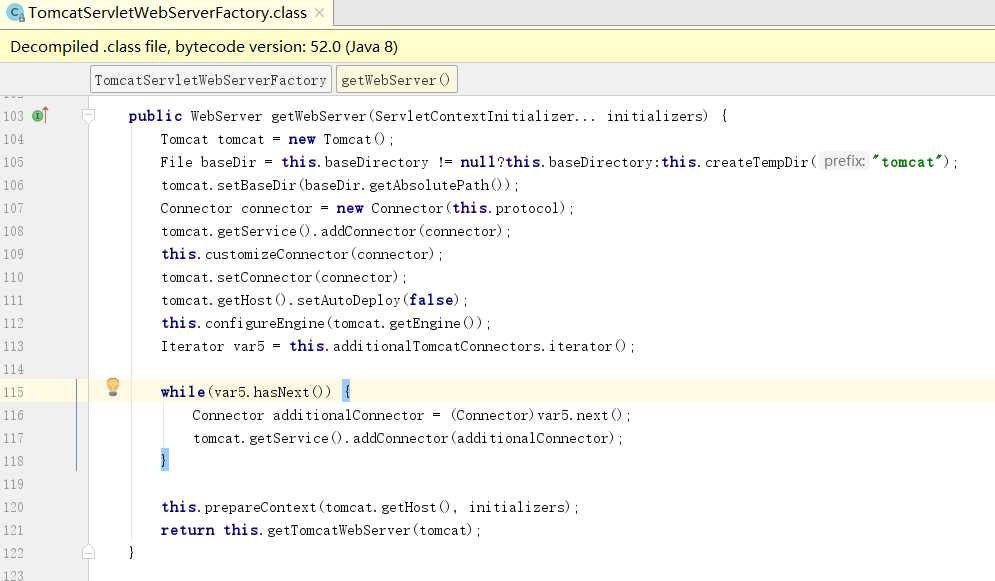Click TomcatServletWebServerFactory breadcrumb
The image size is (995, 581).
click(x=211, y=80)
